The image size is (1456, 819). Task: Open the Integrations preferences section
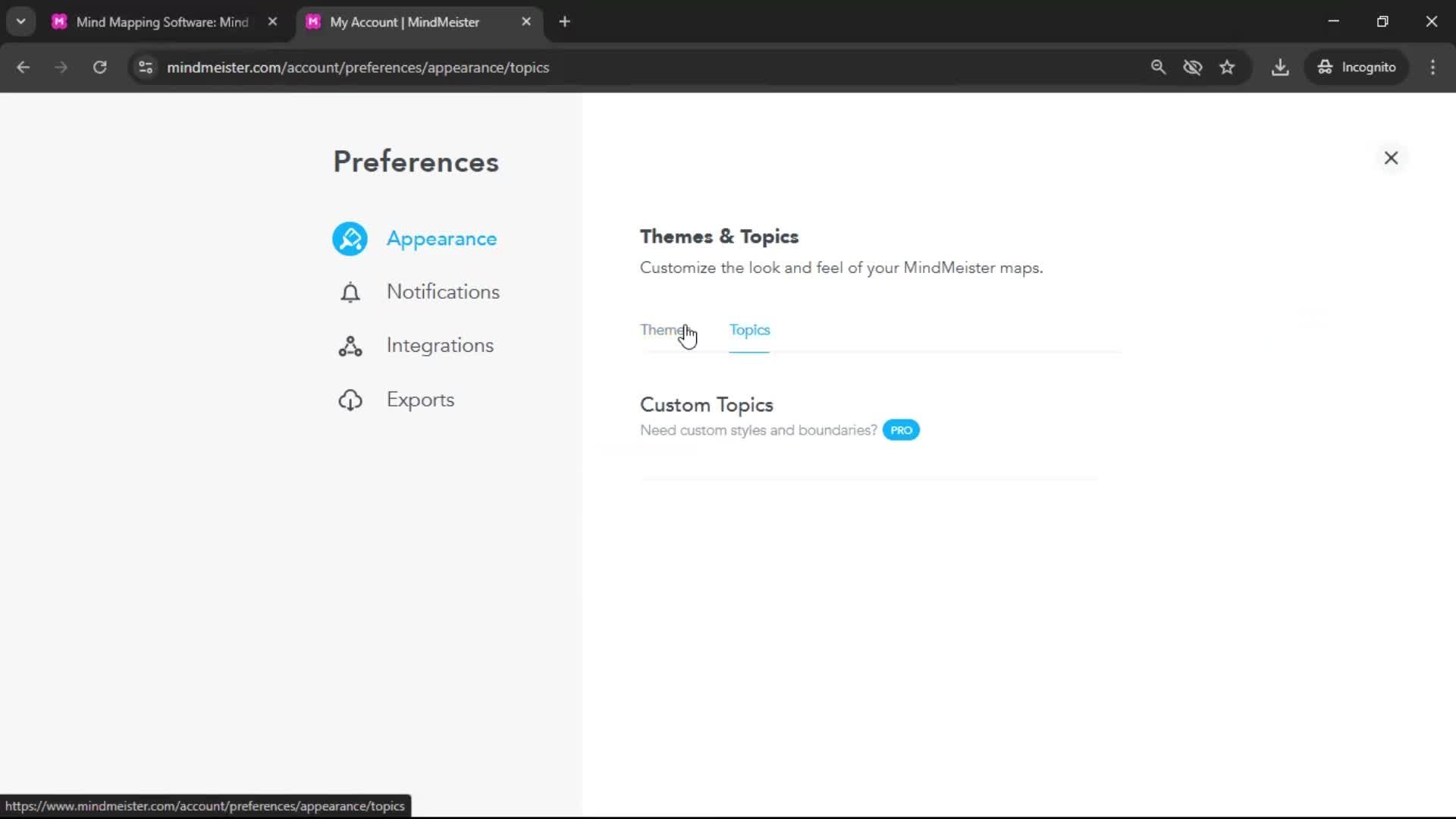point(440,346)
